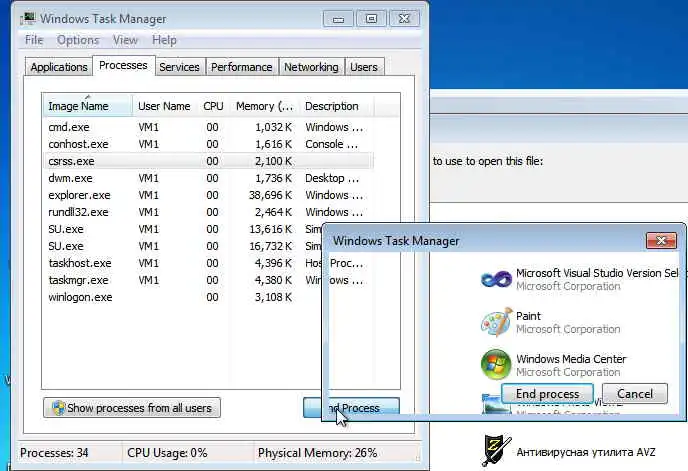Select the dwm.exe process row

(x=208, y=178)
